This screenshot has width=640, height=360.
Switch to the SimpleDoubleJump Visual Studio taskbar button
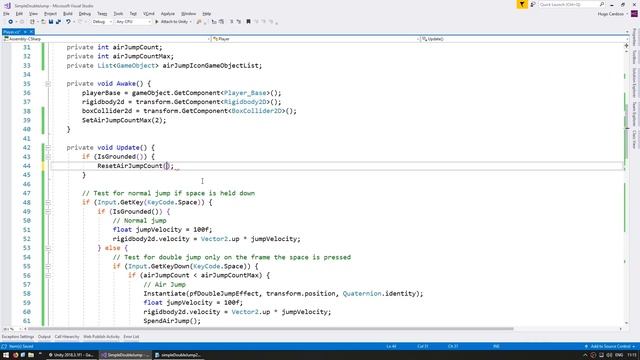click(125, 355)
